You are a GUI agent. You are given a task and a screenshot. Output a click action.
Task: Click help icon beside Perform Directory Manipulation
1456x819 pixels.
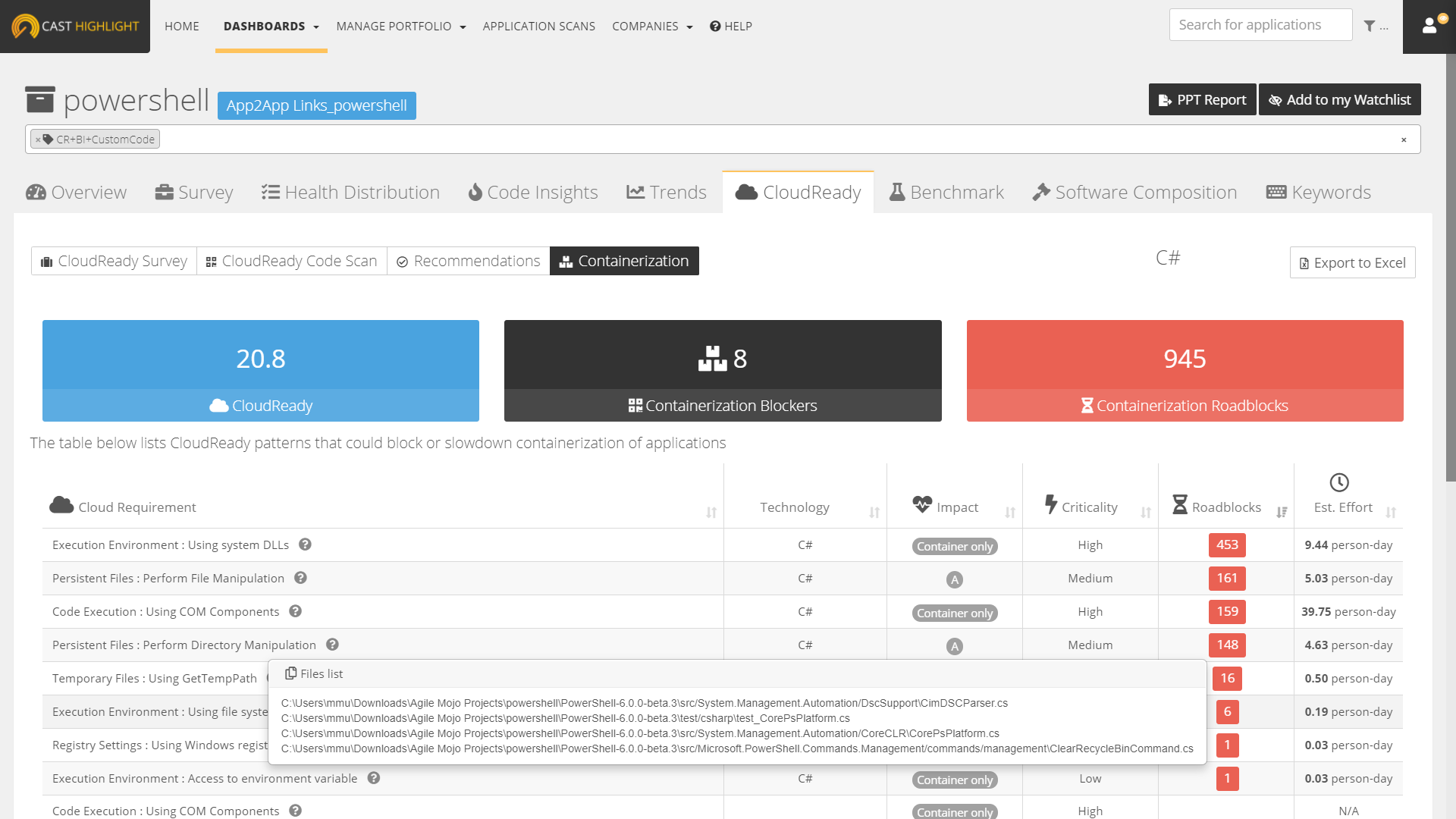[332, 645]
